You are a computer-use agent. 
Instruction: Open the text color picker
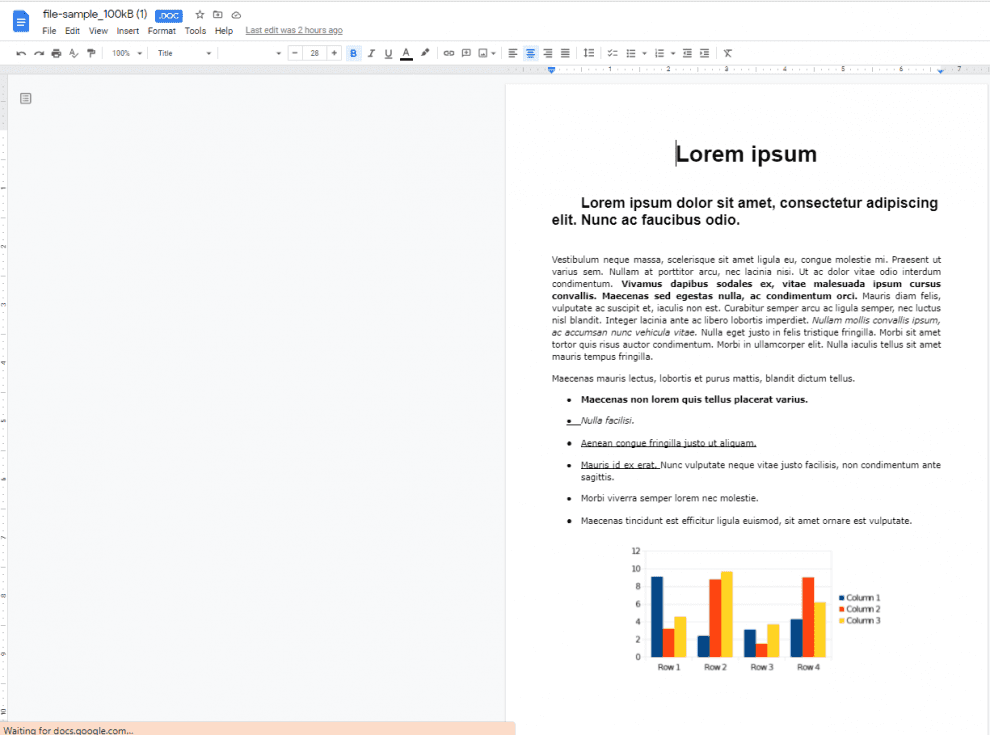406,53
